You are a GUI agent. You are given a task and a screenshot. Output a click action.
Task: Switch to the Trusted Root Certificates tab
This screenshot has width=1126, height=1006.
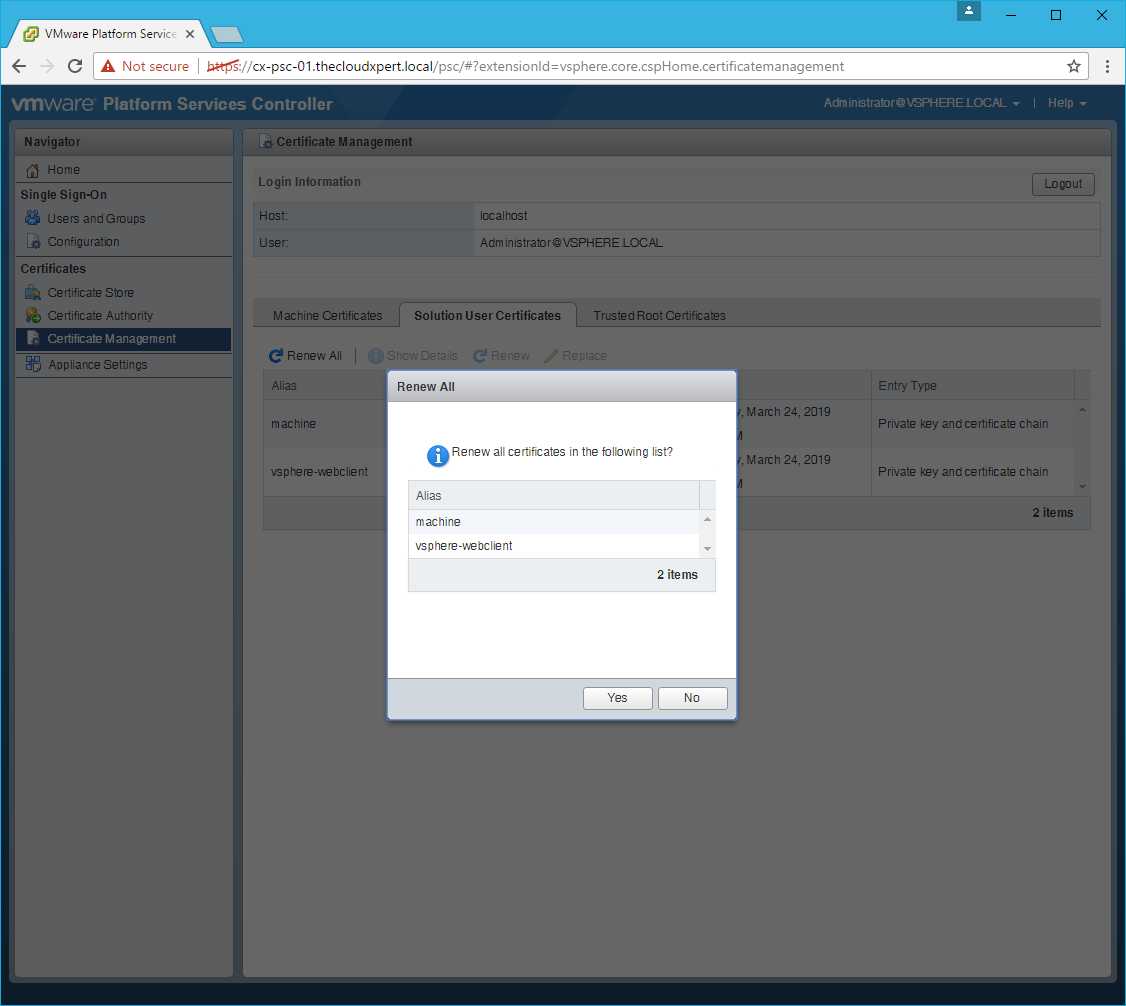tap(659, 315)
